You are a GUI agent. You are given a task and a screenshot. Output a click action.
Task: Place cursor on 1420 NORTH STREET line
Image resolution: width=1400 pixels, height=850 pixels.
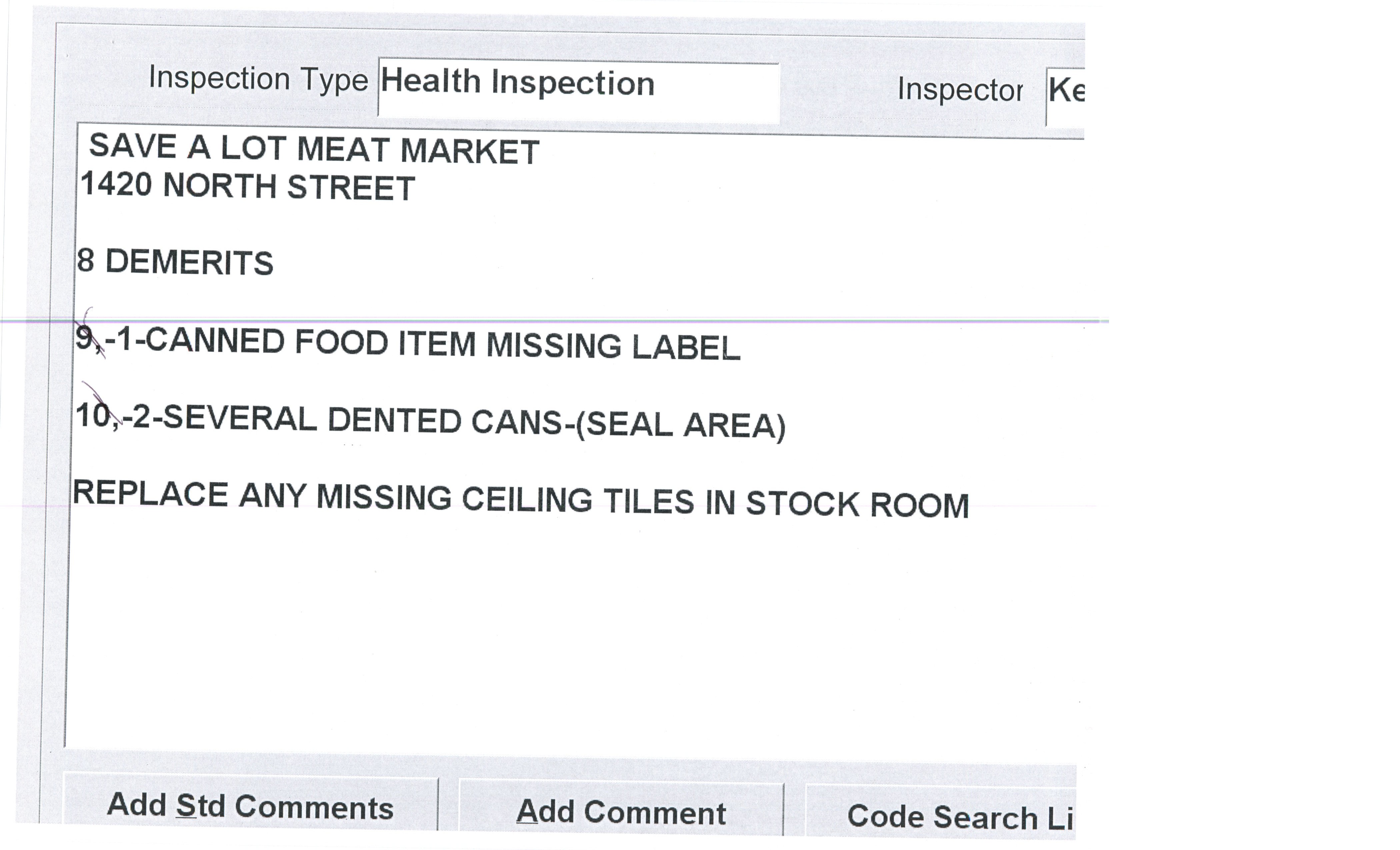point(248,186)
